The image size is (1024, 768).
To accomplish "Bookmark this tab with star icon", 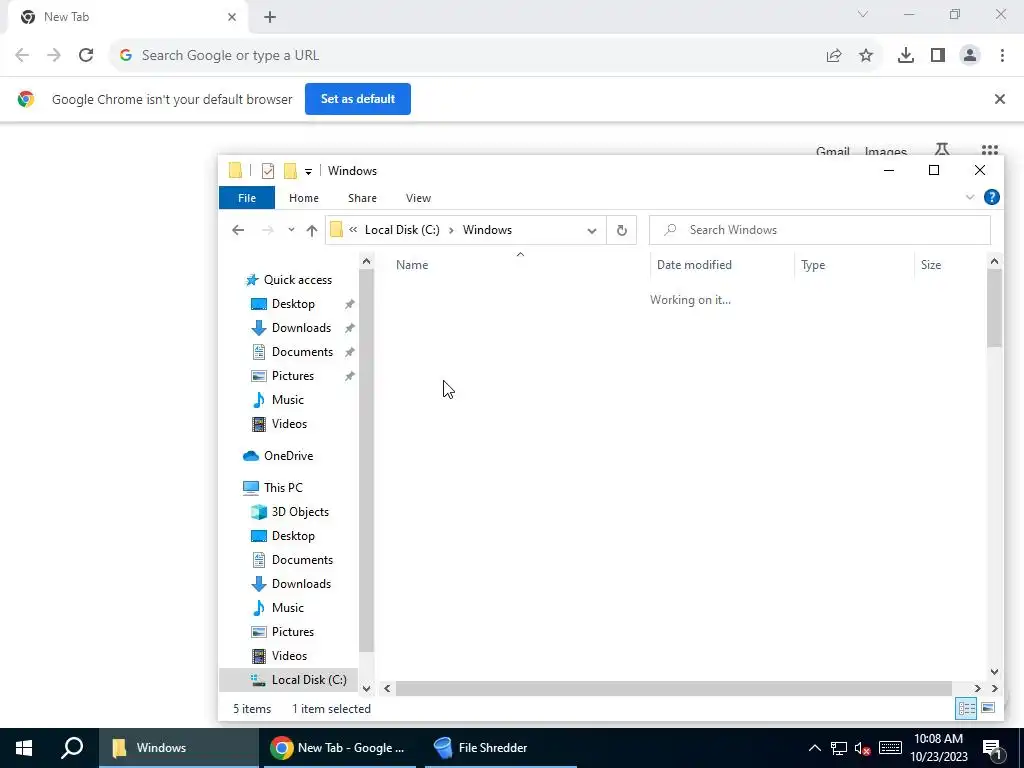I will pyautogui.click(x=866, y=56).
